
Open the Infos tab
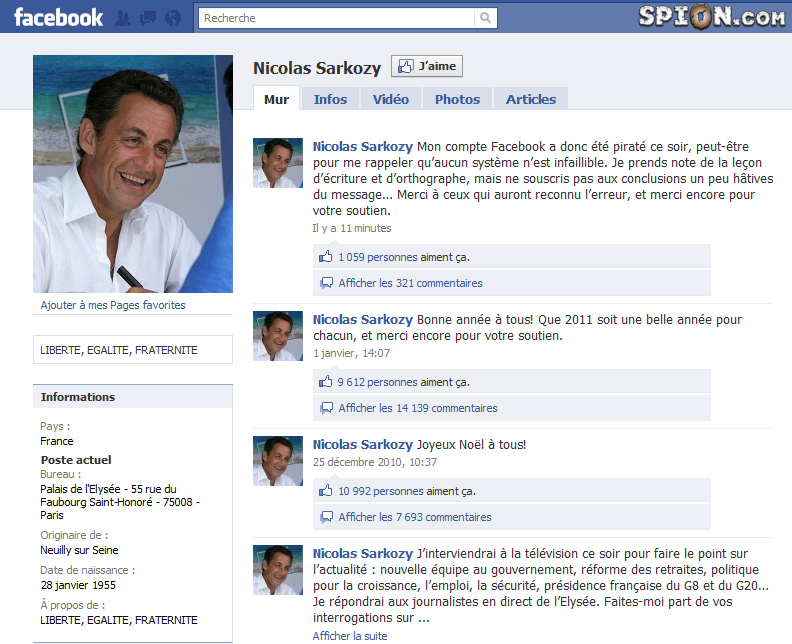coord(330,99)
